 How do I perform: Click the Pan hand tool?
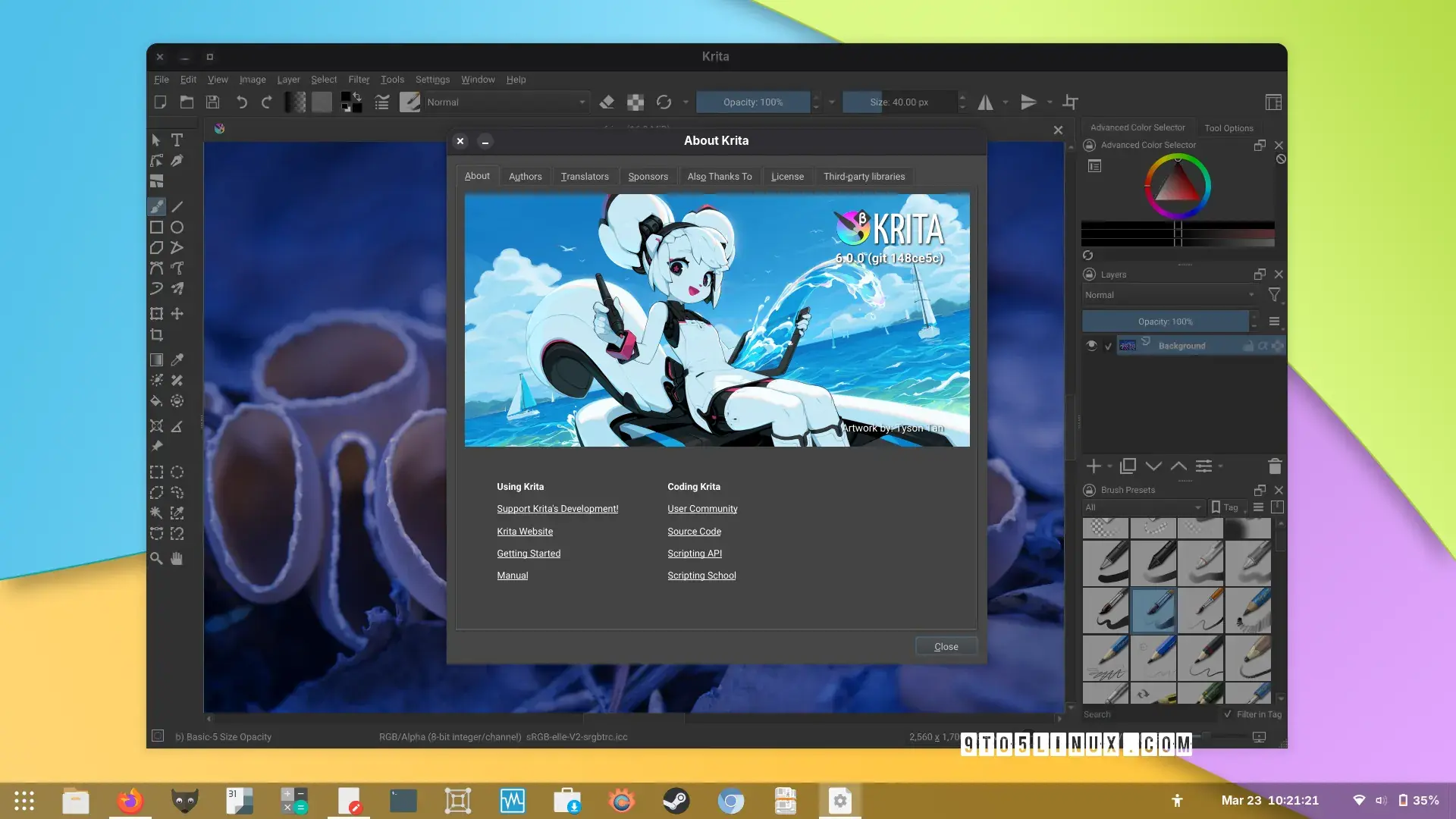click(x=177, y=559)
